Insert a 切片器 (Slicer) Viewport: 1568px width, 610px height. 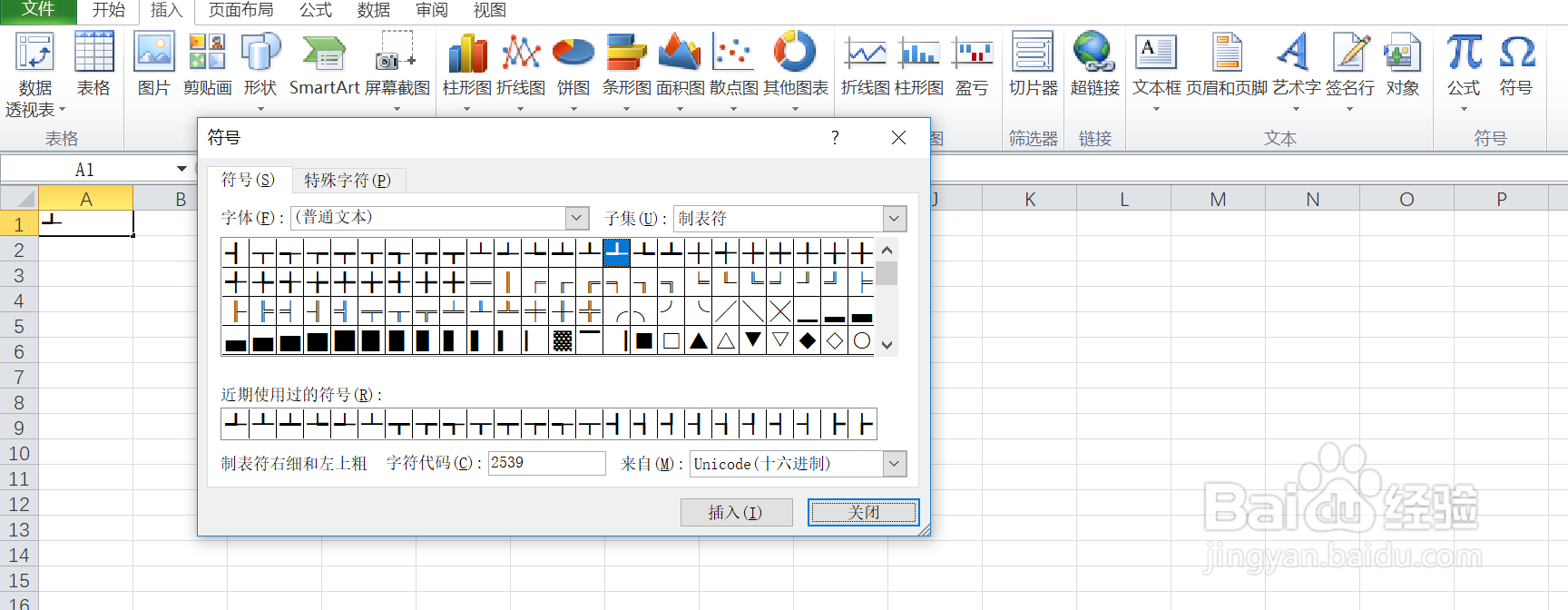coord(1034,65)
